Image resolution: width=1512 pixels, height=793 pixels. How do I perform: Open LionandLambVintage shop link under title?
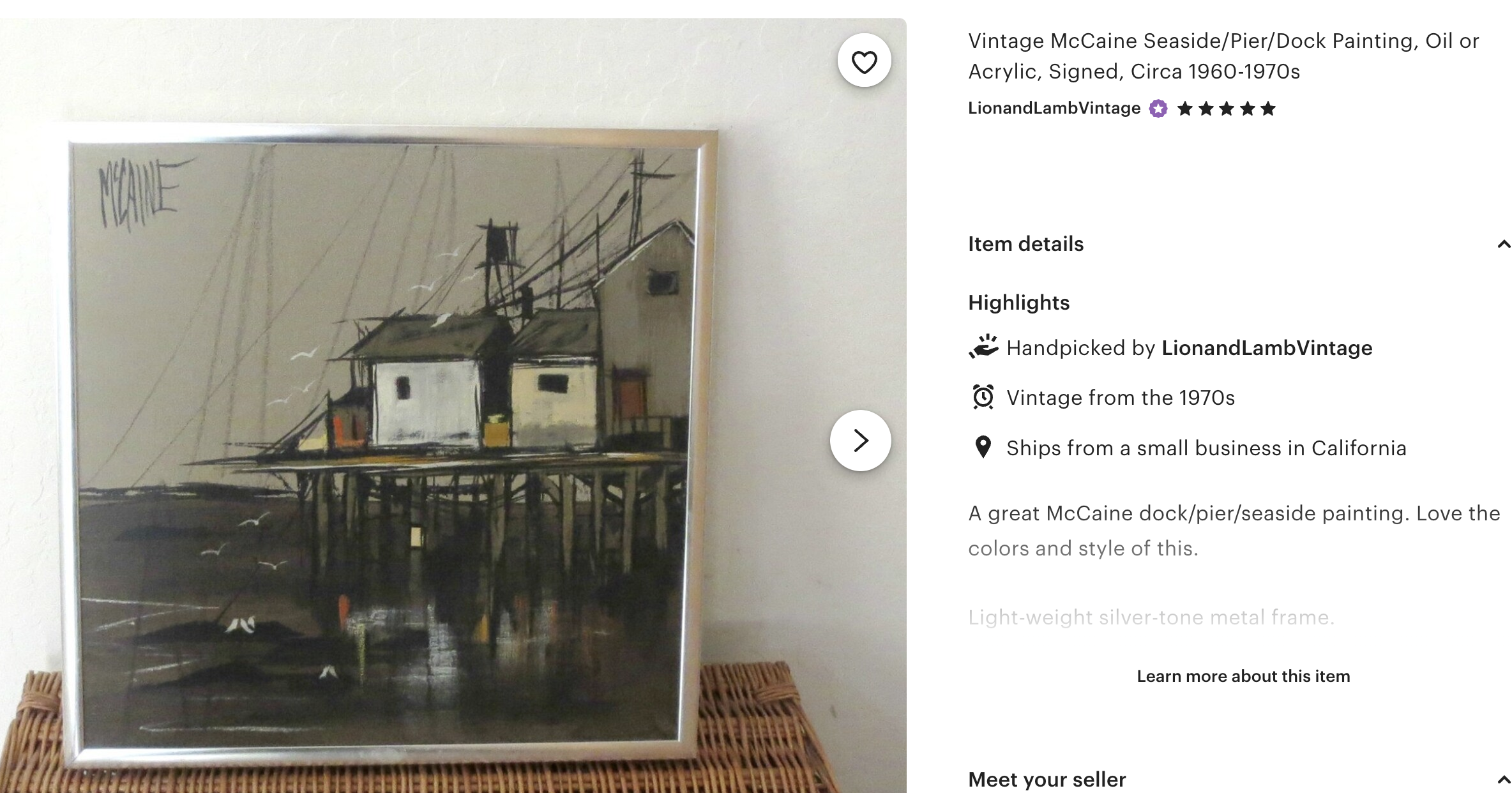click(1054, 109)
